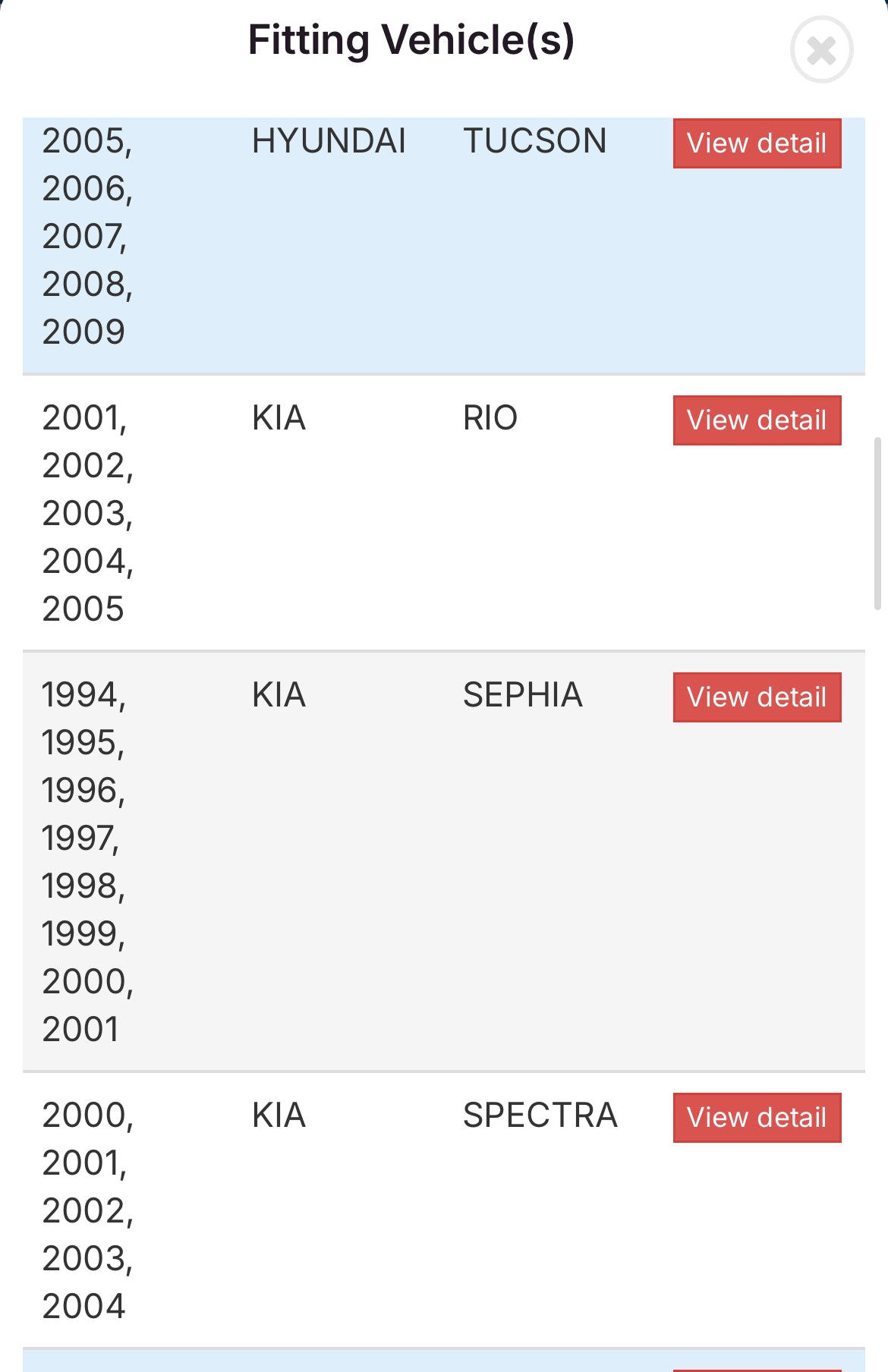
Task: Close the Fitting Vehicle(s) dialog
Action: [x=821, y=50]
